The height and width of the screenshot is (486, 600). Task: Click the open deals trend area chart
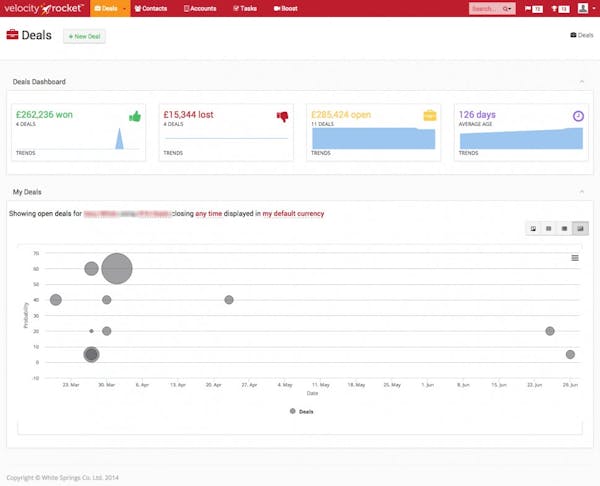pos(373,138)
